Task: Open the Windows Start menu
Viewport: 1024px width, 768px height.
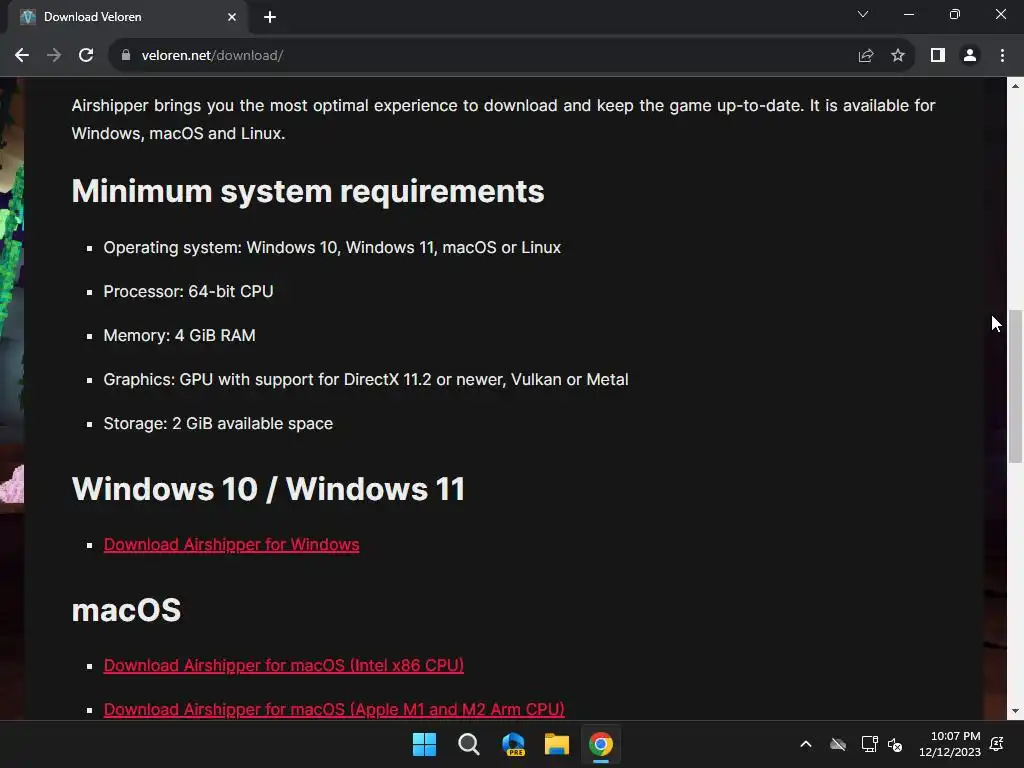Action: click(x=424, y=744)
